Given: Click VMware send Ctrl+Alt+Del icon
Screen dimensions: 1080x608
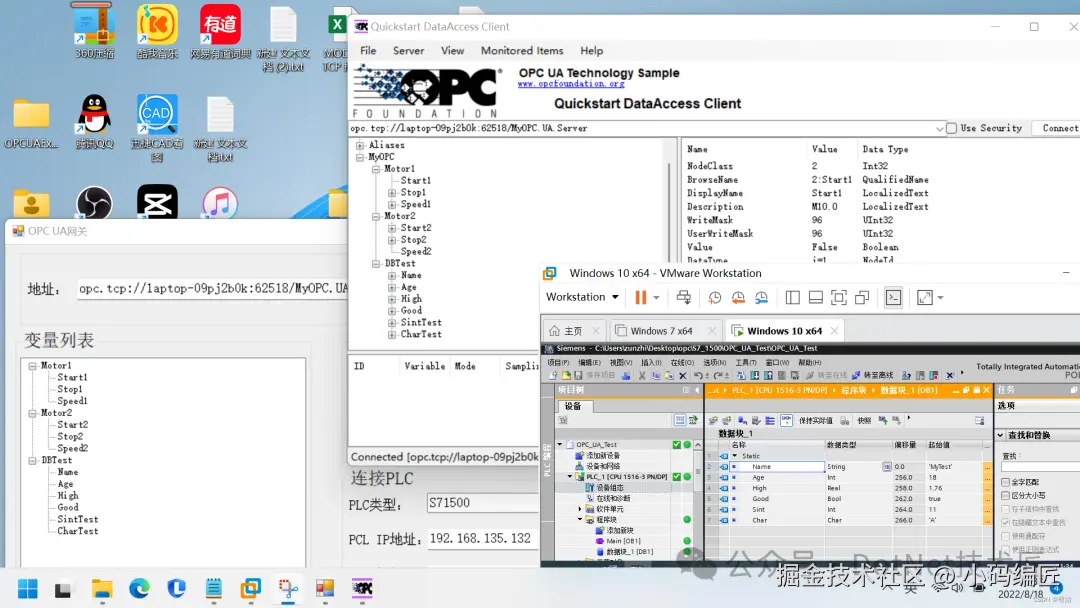Looking at the screenshot, I should point(683,297).
